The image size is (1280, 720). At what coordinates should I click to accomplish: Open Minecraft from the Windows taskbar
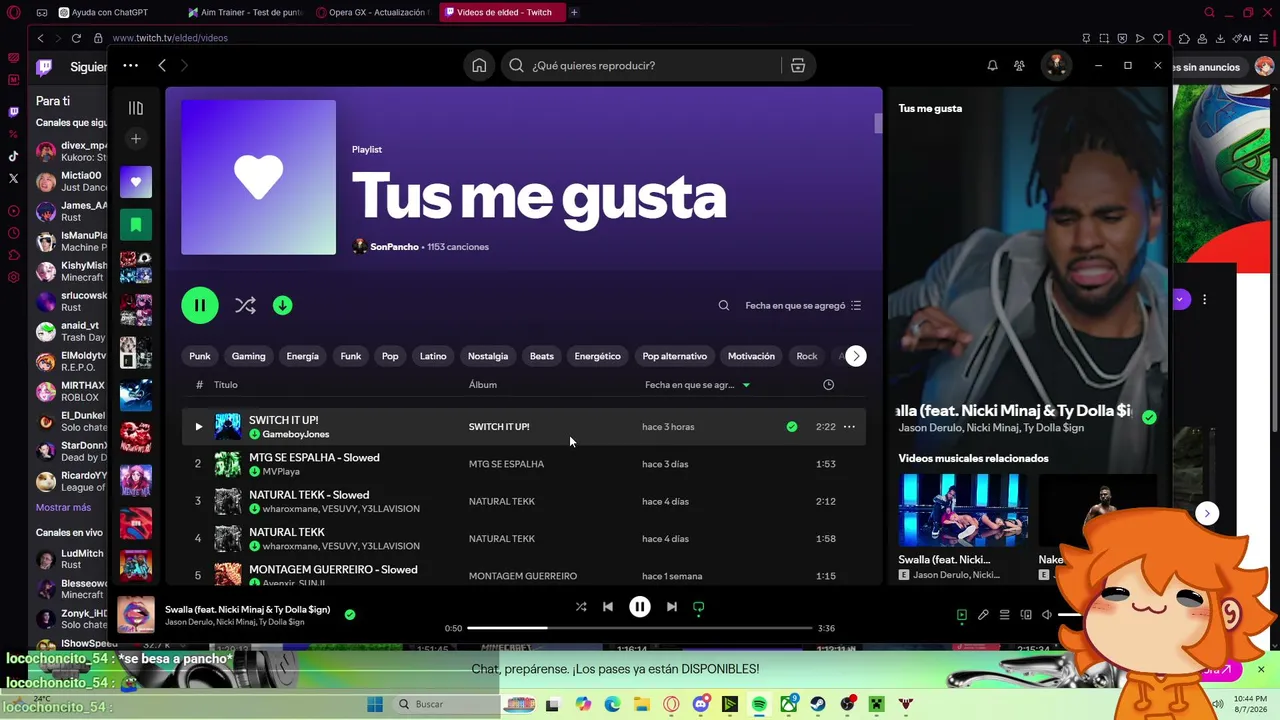(x=877, y=704)
